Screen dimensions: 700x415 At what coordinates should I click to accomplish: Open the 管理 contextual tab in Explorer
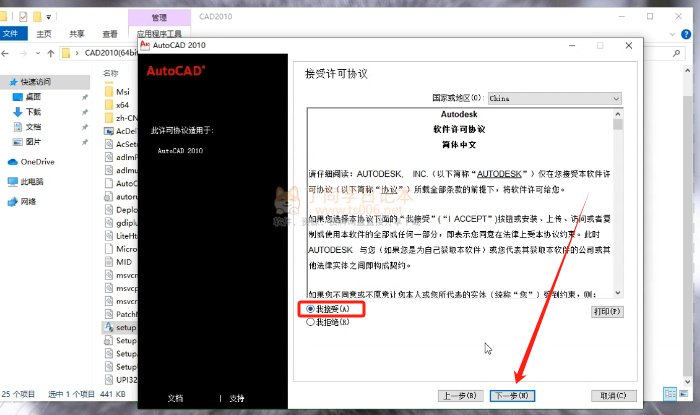(x=159, y=17)
